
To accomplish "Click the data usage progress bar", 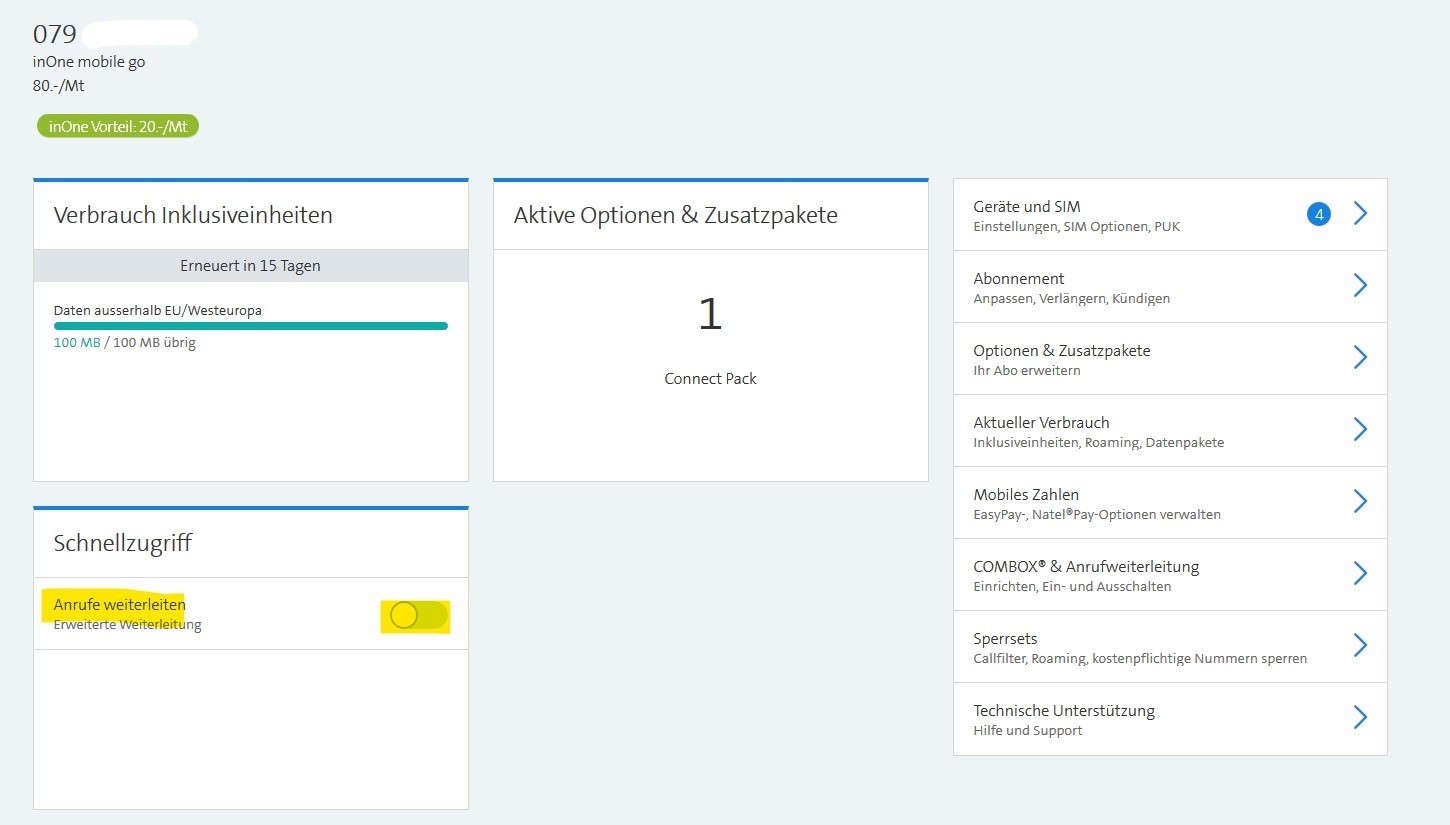I will (x=250, y=326).
